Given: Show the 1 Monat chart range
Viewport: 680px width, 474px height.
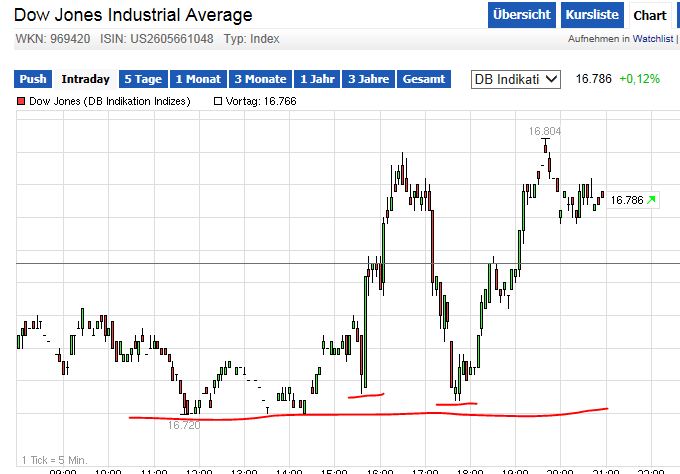Looking at the screenshot, I should click(198, 79).
